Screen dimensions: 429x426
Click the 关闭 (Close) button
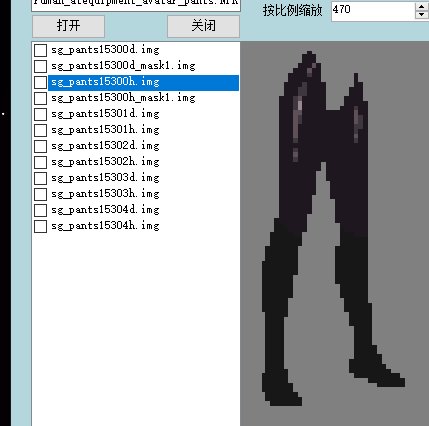coord(203,26)
